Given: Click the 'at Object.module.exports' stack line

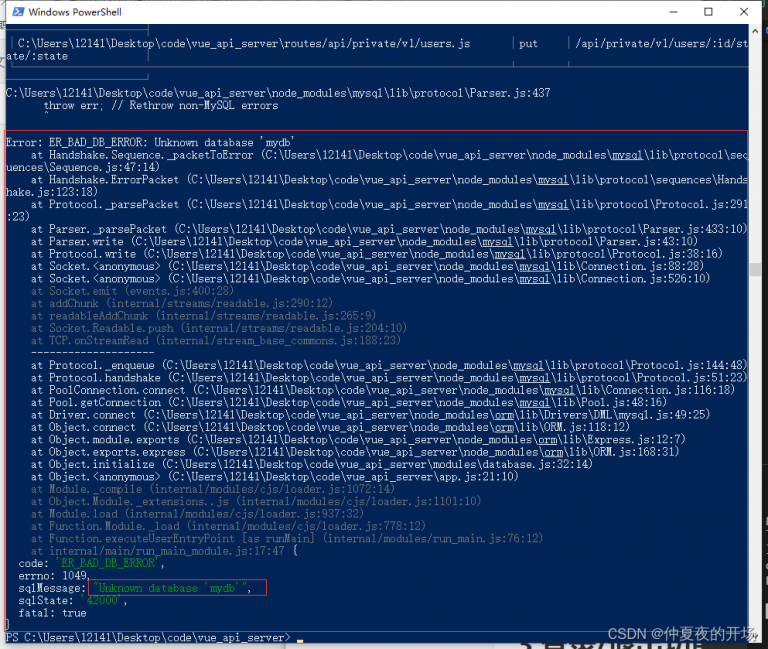Looking at the screenshot, I should coord(358,439).
